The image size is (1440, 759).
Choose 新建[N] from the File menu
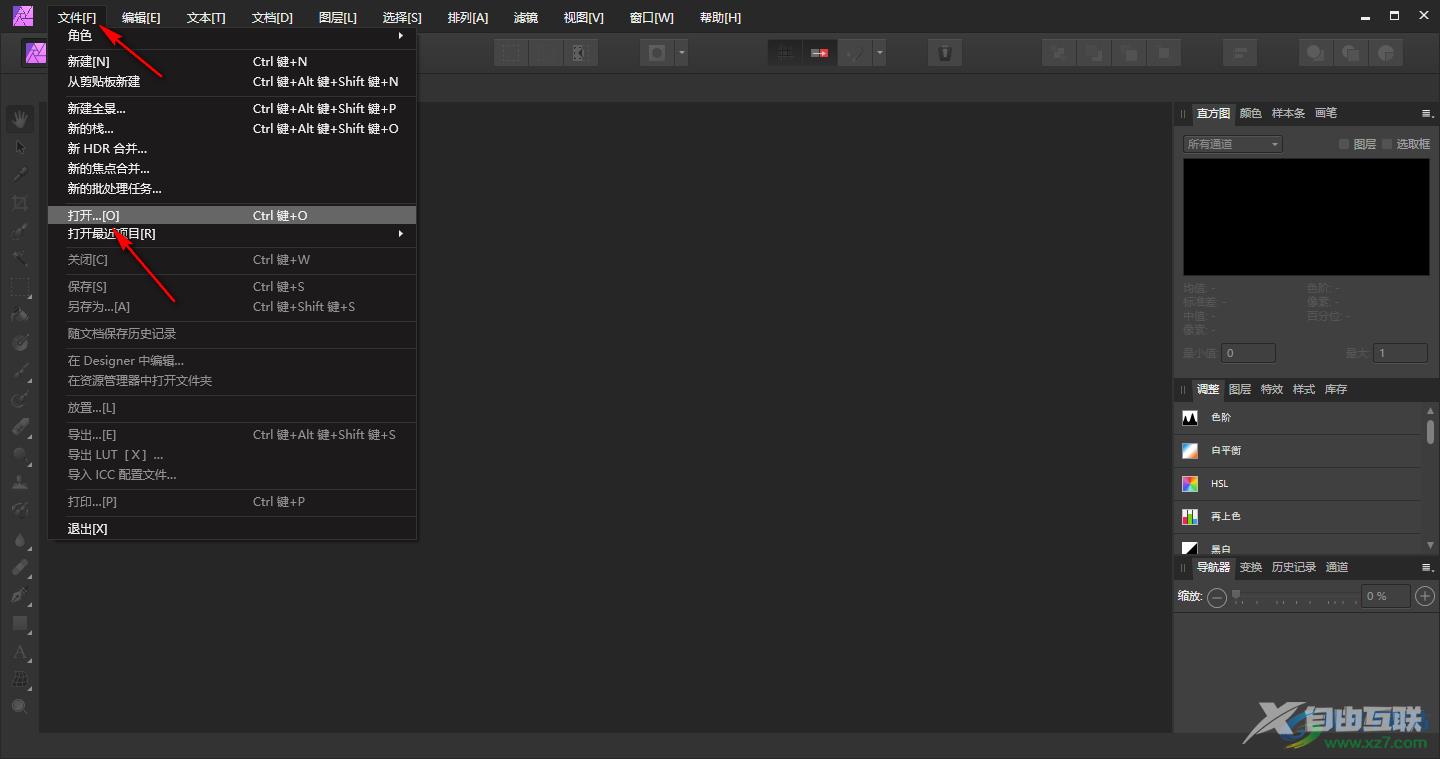(232, 61)
